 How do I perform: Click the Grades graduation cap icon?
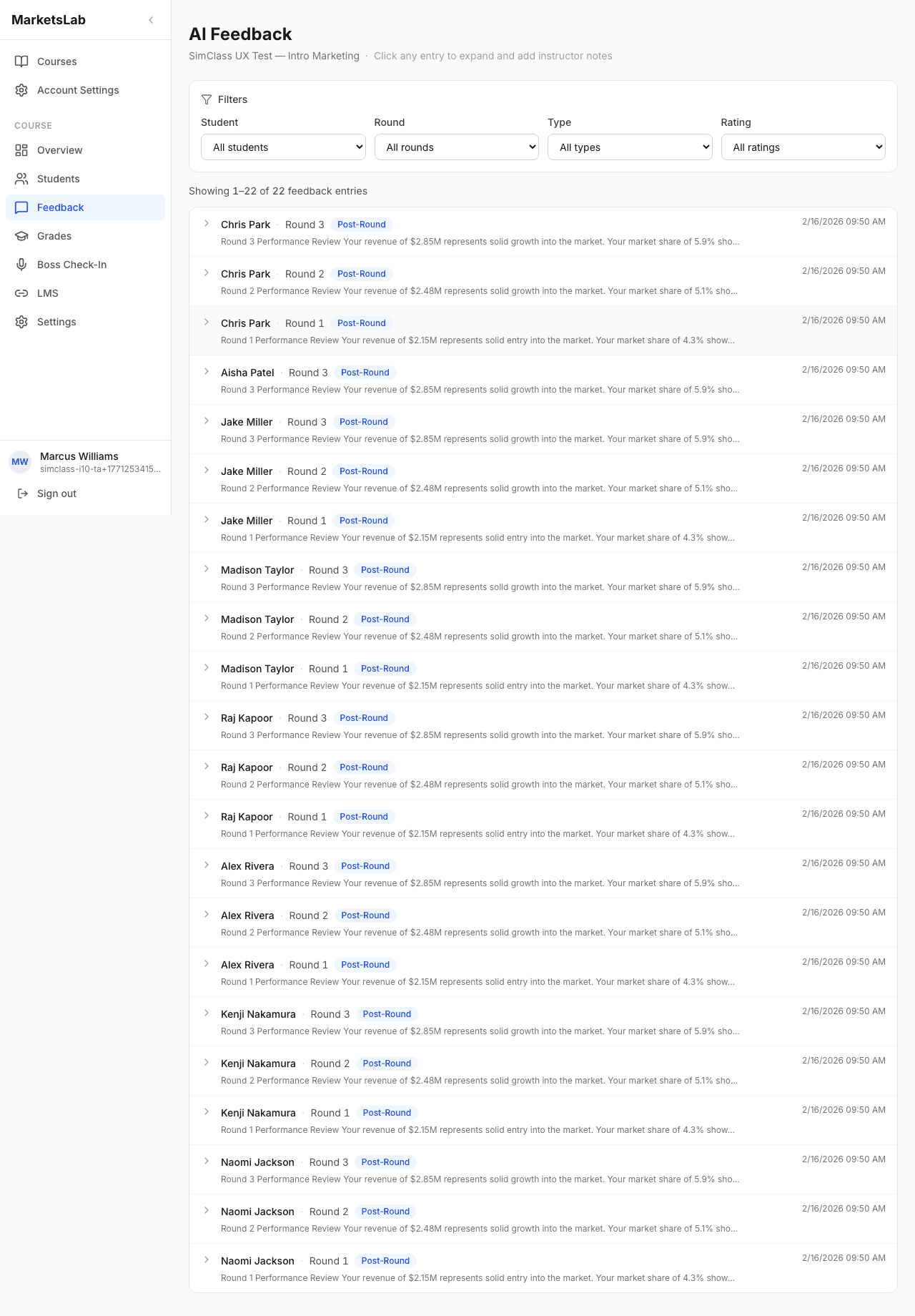21,236
